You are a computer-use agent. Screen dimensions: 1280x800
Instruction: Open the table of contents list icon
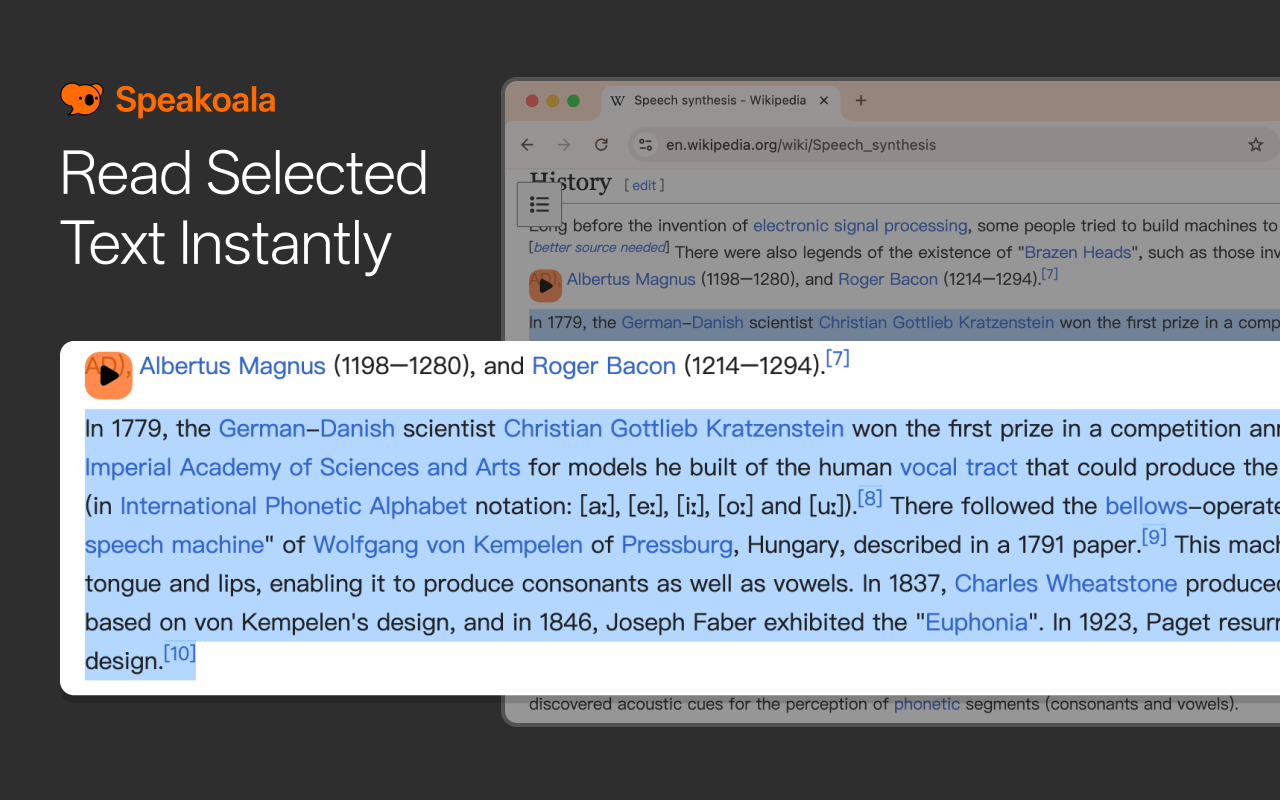540,203
